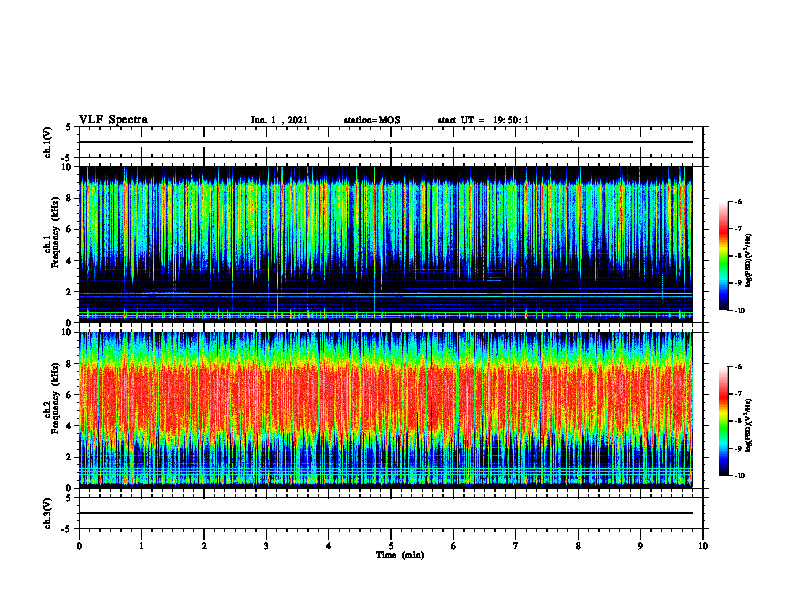This screenshot has width=792, height=612.
Task: Click the '2' kHz tick of ch.2 frequency axis
Action: (70, 457)
